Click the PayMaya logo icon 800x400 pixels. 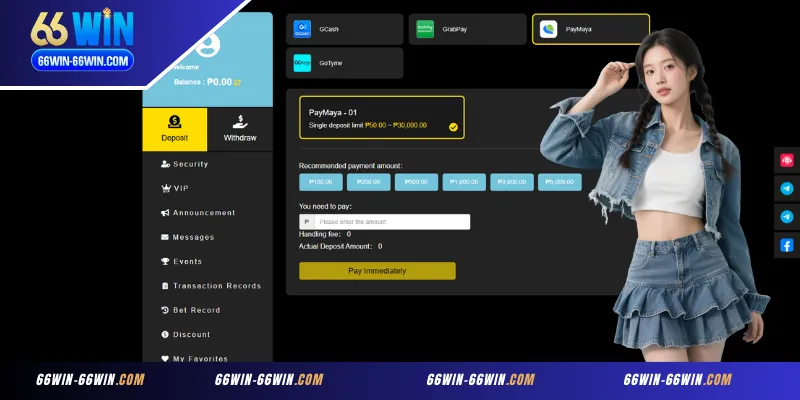pos(548,29)
